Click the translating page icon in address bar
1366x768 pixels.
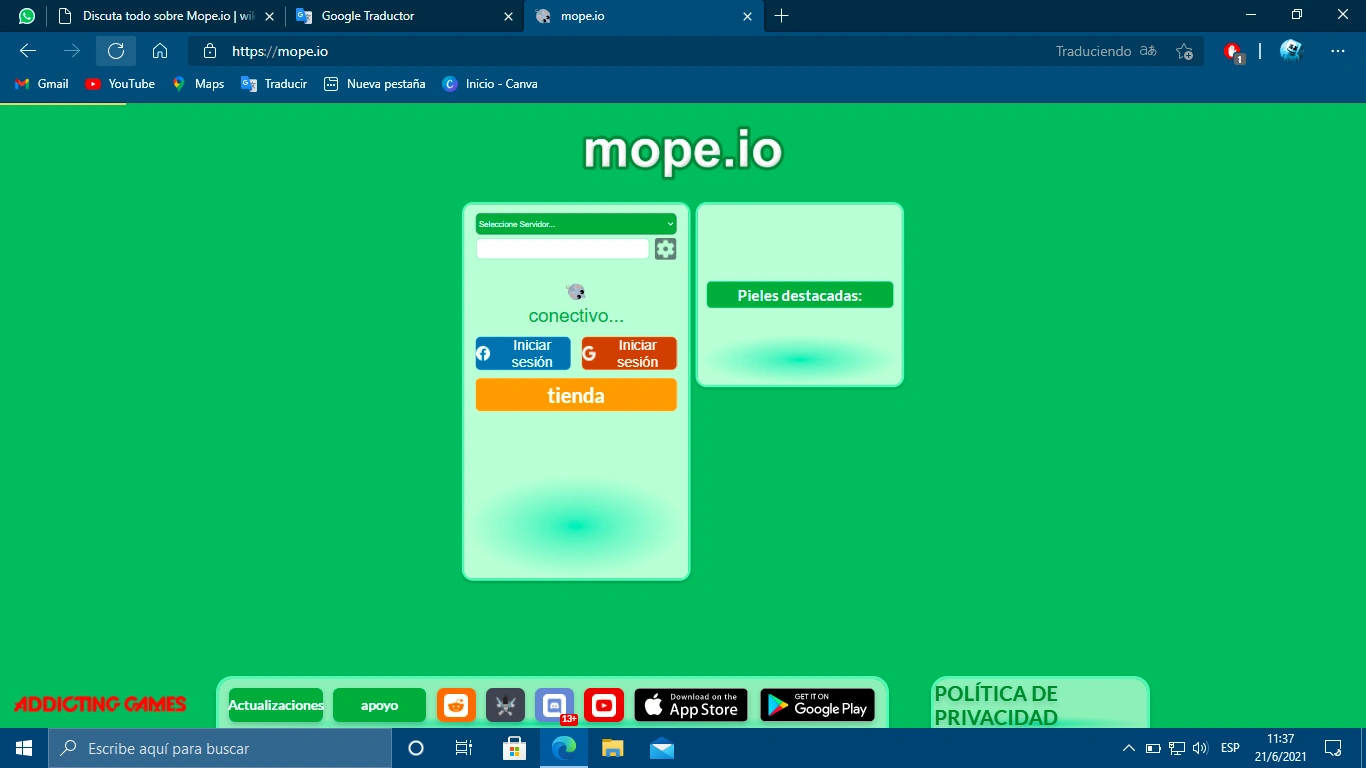click(x=1146, y=51)
